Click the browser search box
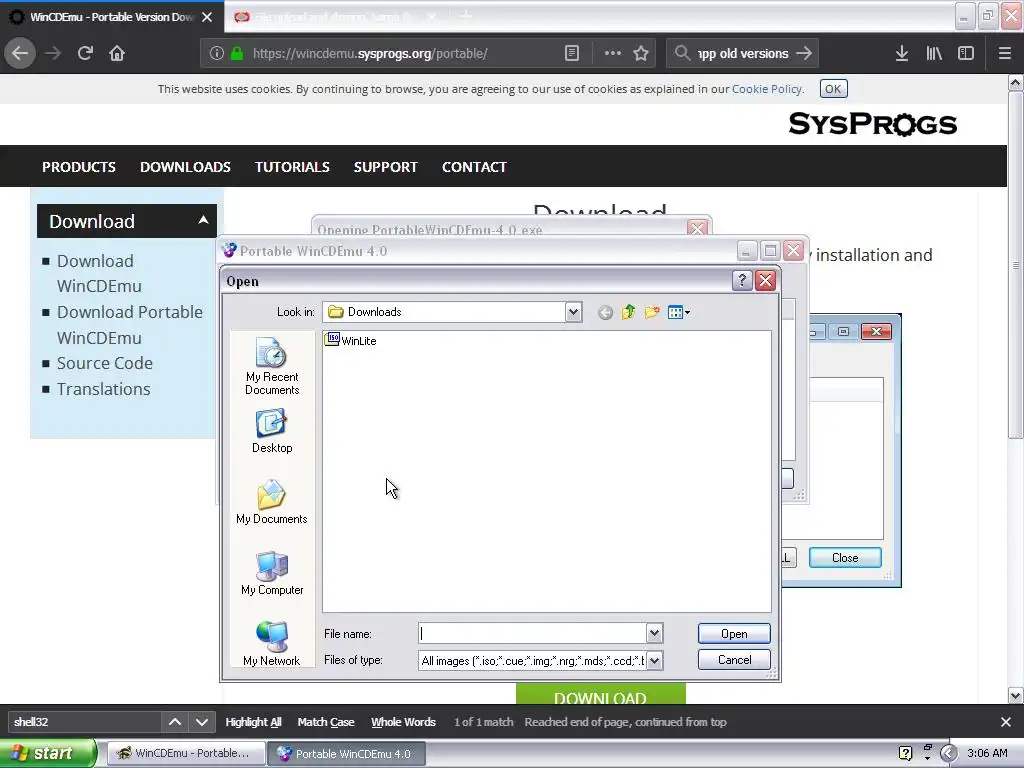This screenshot has height=768, width=1024. coord(743,54)
